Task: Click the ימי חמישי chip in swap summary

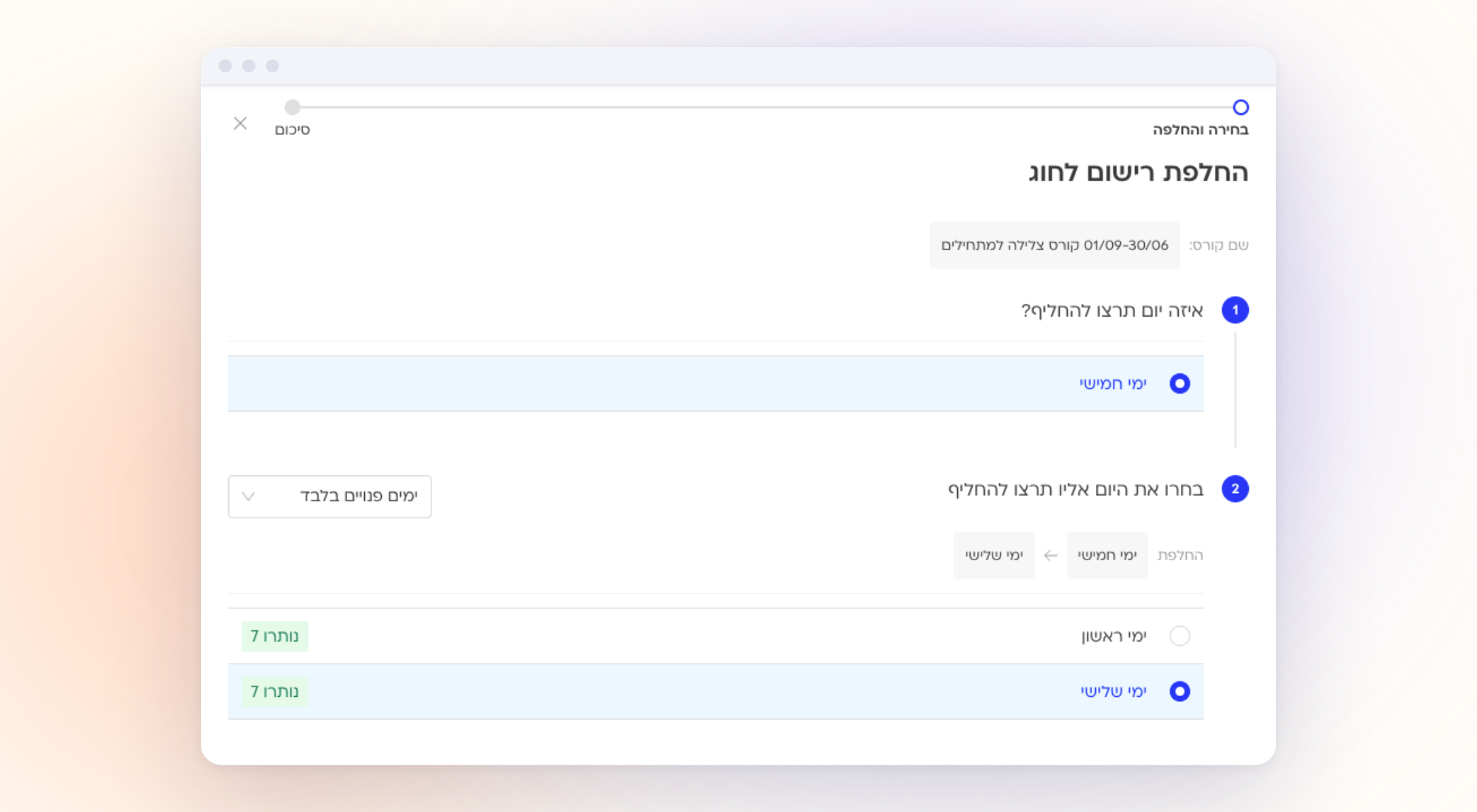Action: (1107, 555)
